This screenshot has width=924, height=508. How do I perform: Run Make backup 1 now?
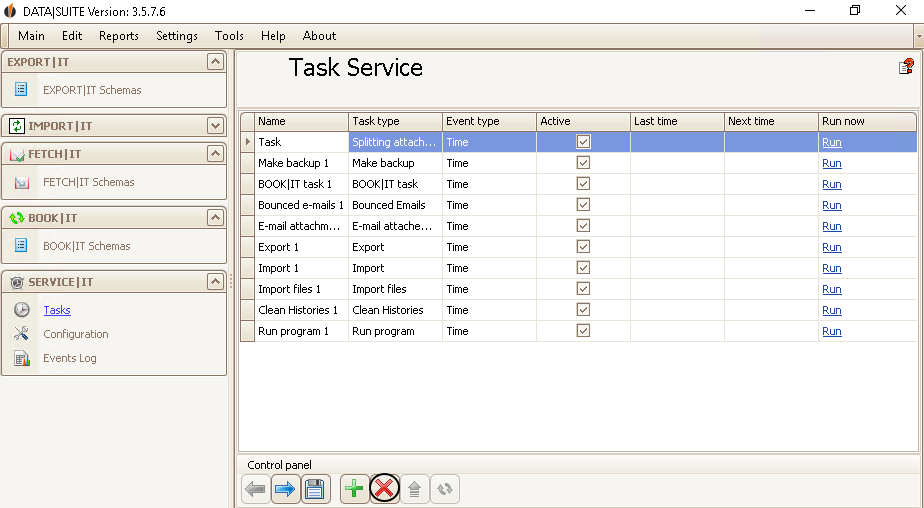(x=831, y=163)
